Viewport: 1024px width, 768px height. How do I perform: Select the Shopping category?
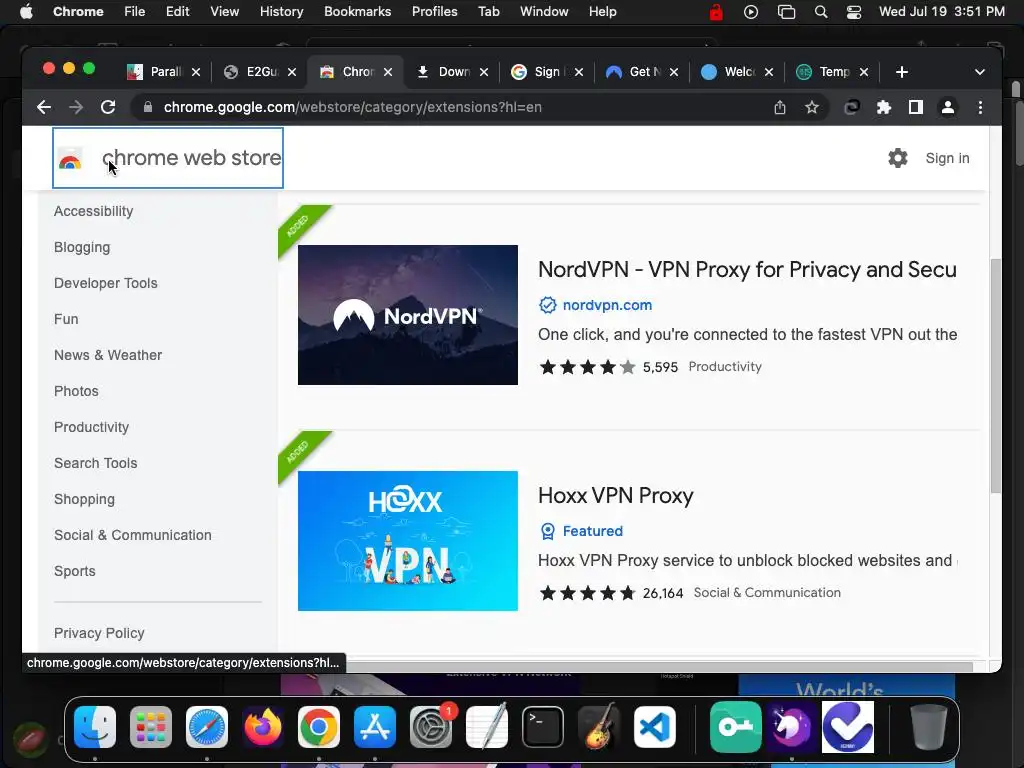click(84, 499)
